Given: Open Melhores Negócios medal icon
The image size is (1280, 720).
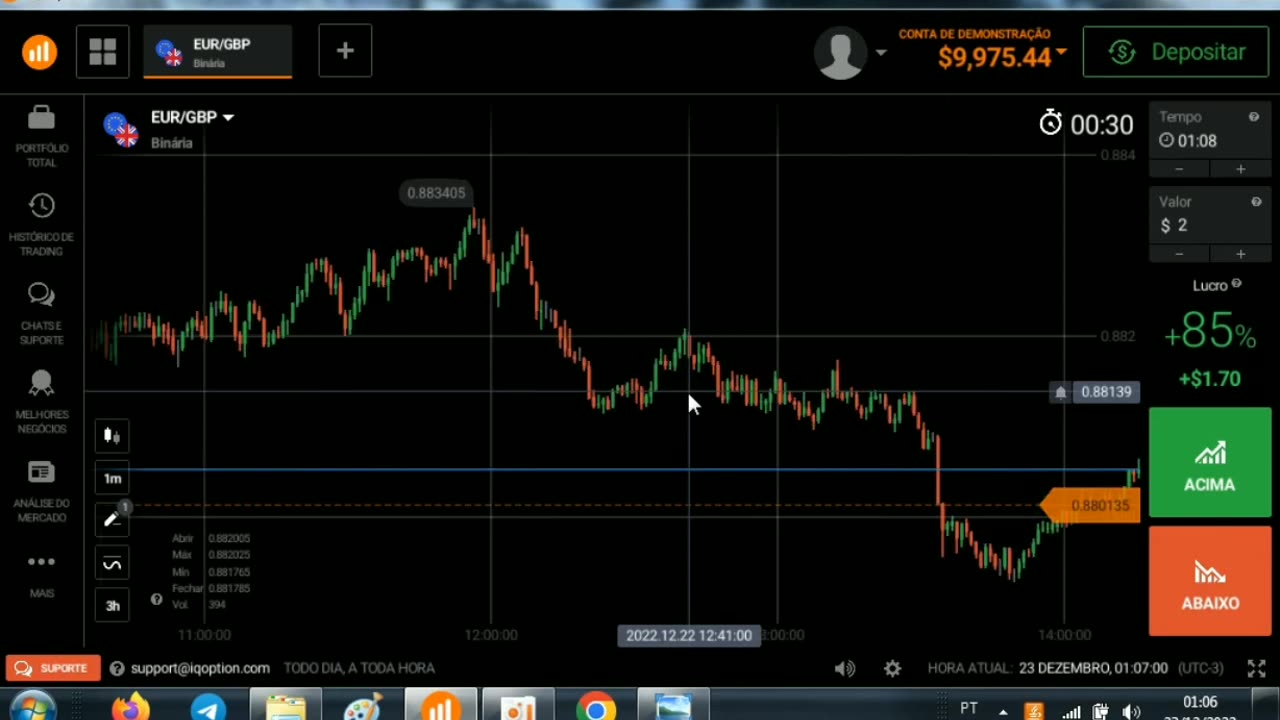Looking at the screenshot, I should click(41, 383).
